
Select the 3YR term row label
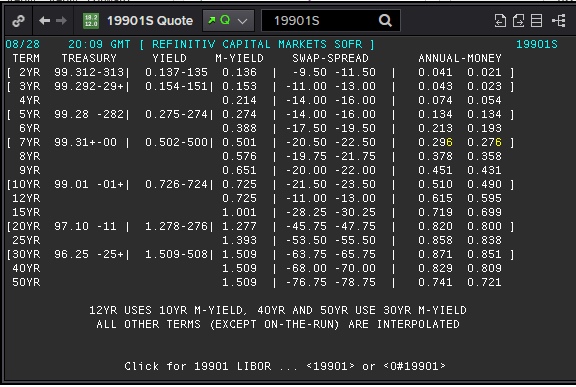point(30,86)
